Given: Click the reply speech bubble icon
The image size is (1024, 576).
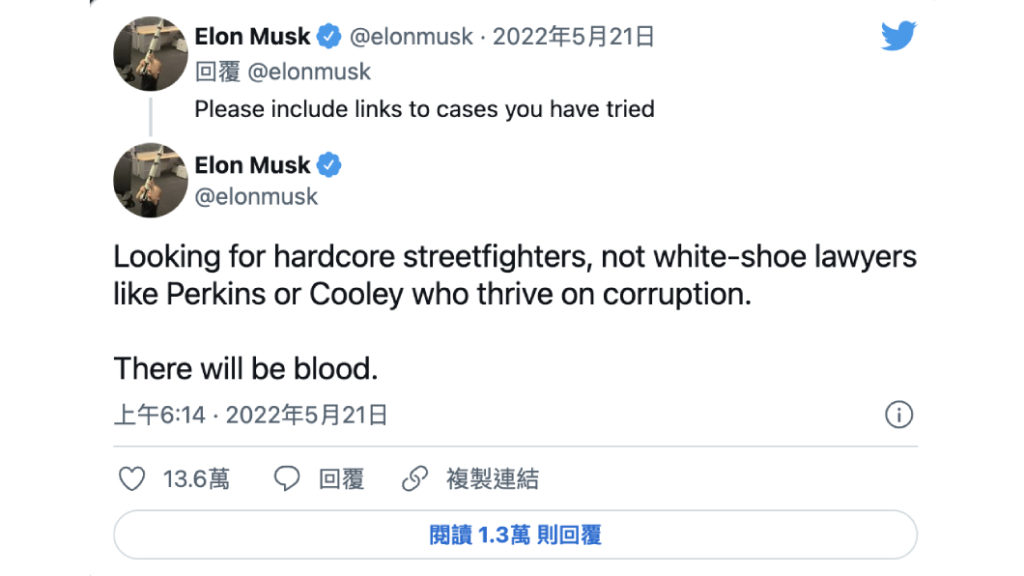Looking at the screenshot, I should tap(287, 479).
